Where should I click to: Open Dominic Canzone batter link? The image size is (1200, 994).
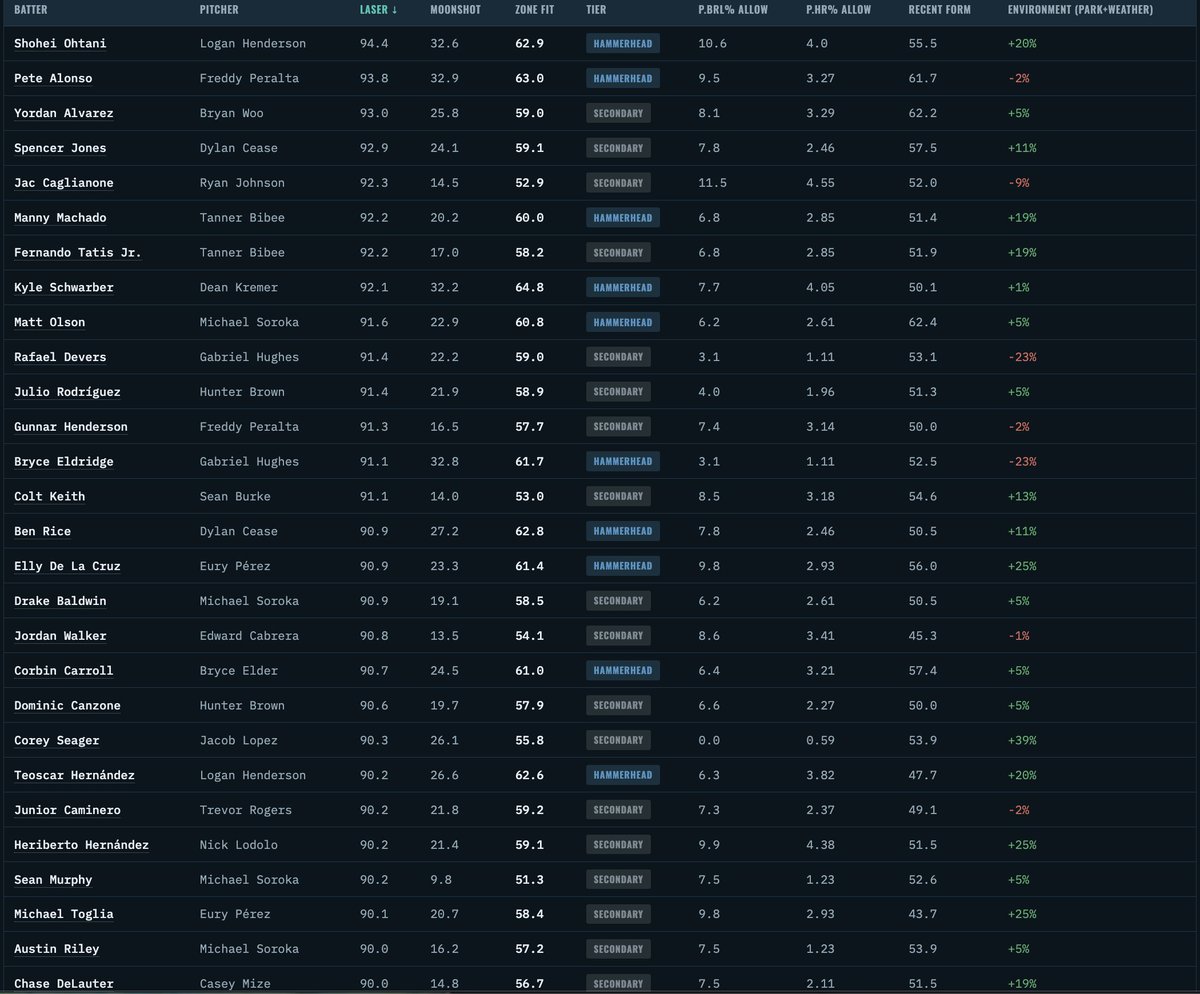pyautogui.click(x=67, y=706)
